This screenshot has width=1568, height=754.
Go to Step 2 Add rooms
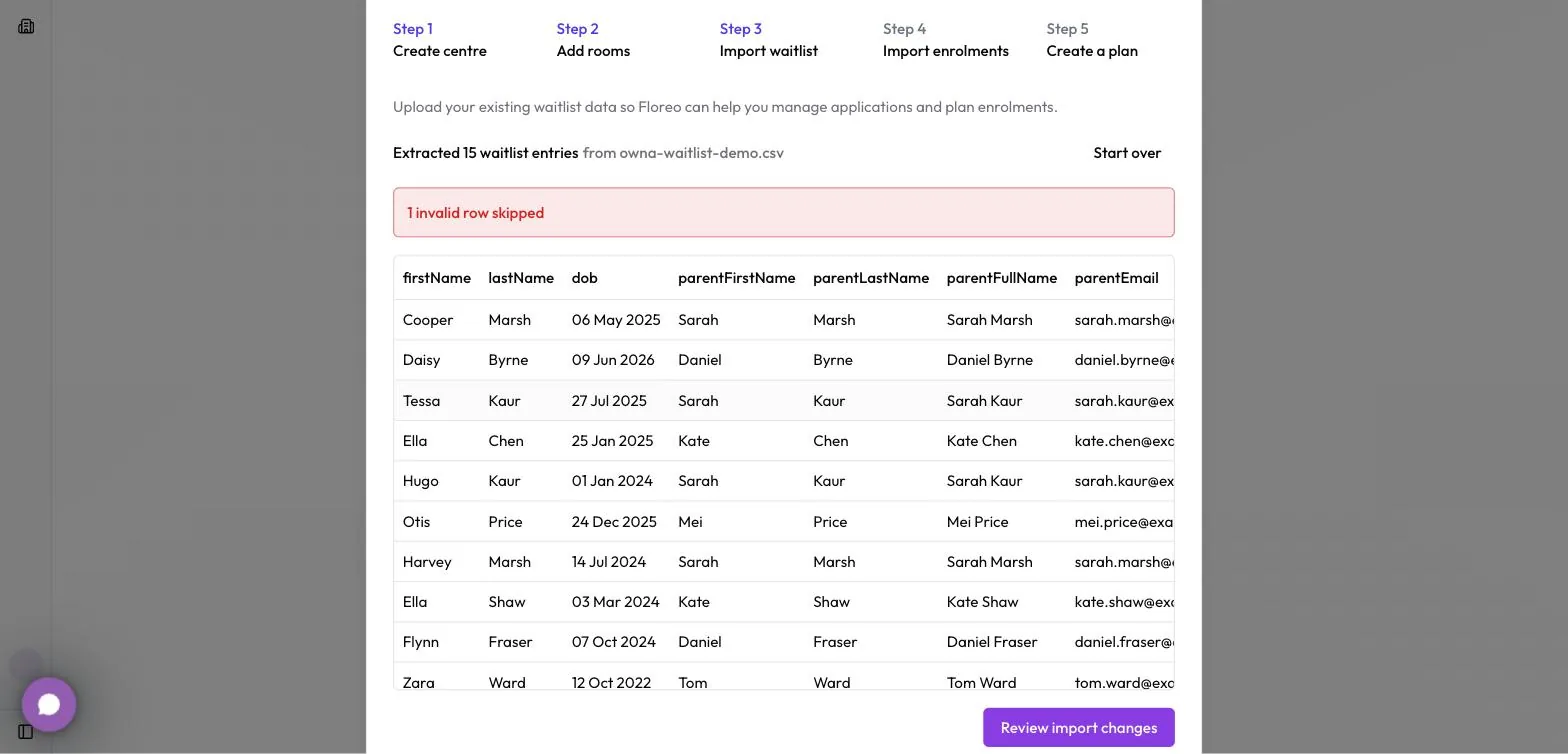593,40
